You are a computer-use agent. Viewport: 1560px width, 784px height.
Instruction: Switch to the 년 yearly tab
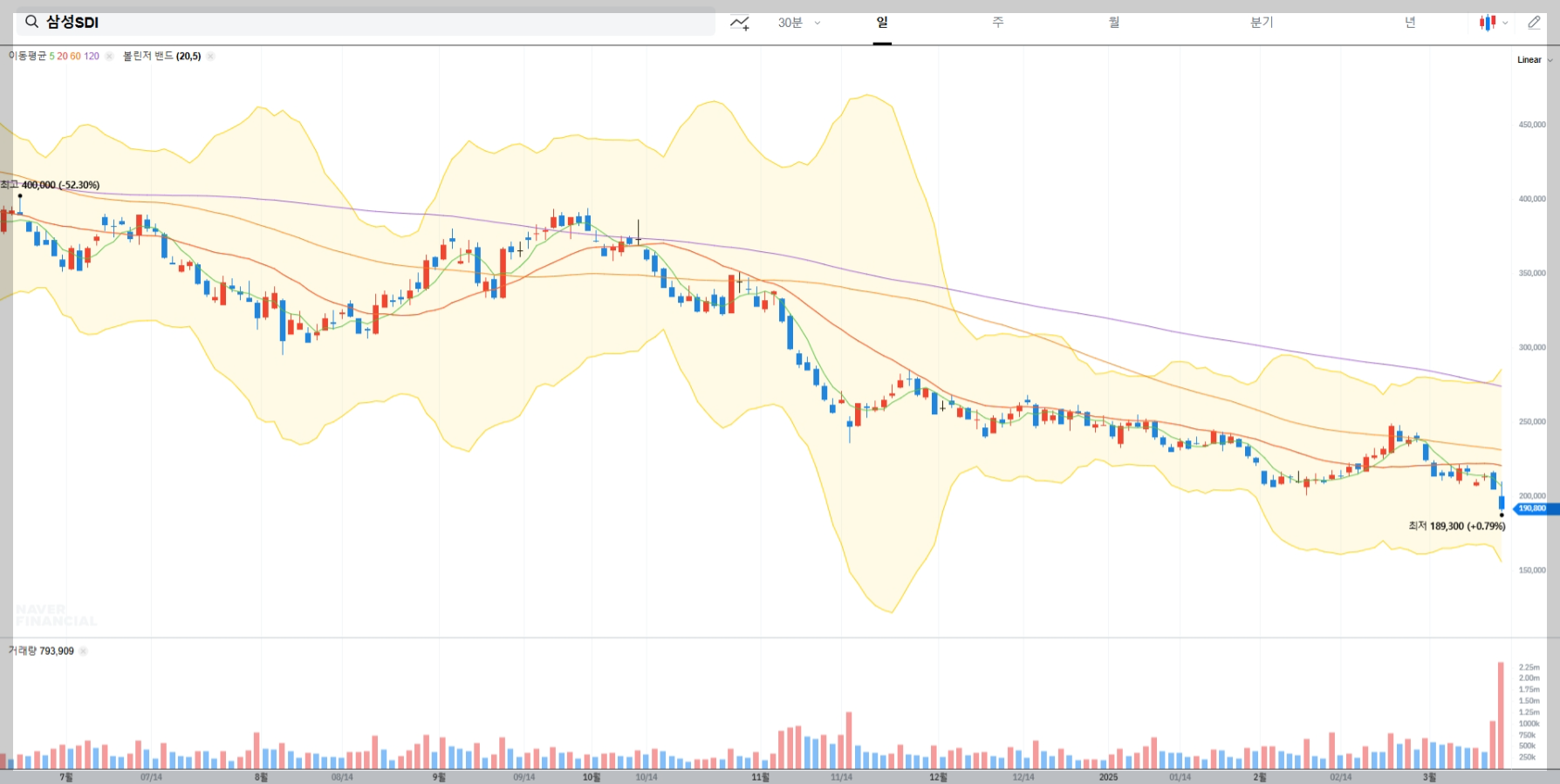pyautogui.click(x=1410, y=23)
